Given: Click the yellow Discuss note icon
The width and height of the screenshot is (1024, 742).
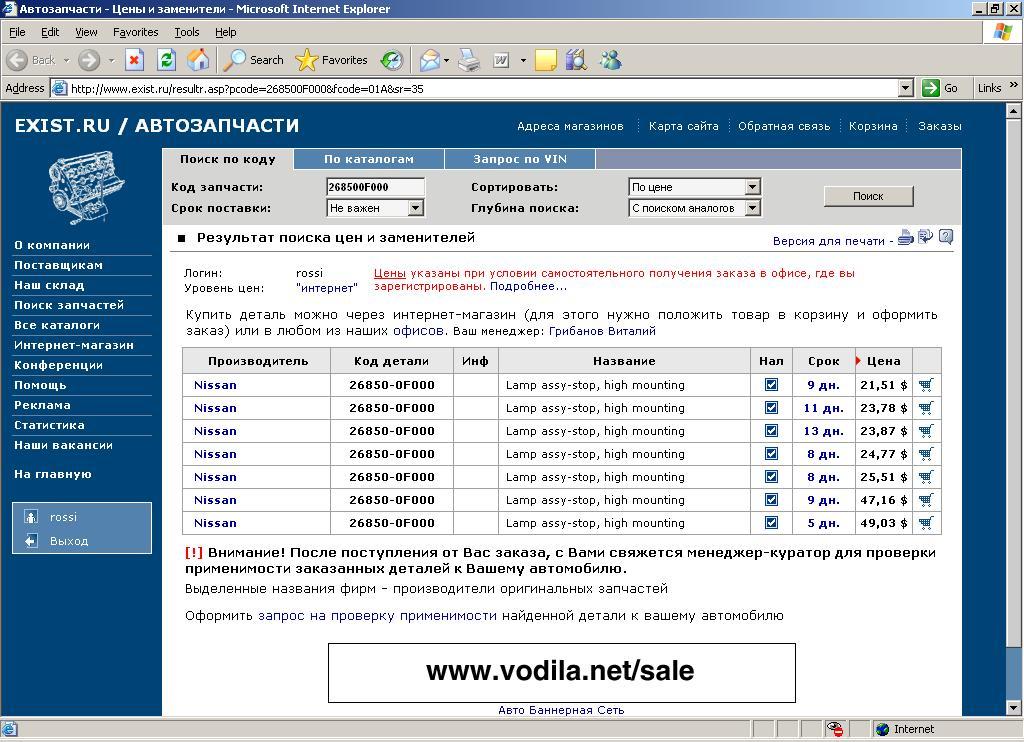Looking at the screenshot, I should coord(545,60).
